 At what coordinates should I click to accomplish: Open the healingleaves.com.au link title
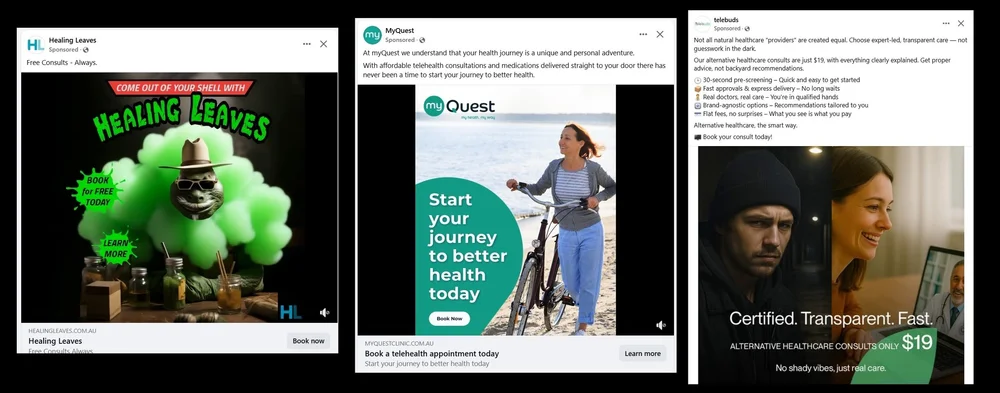tap(55, 341)
